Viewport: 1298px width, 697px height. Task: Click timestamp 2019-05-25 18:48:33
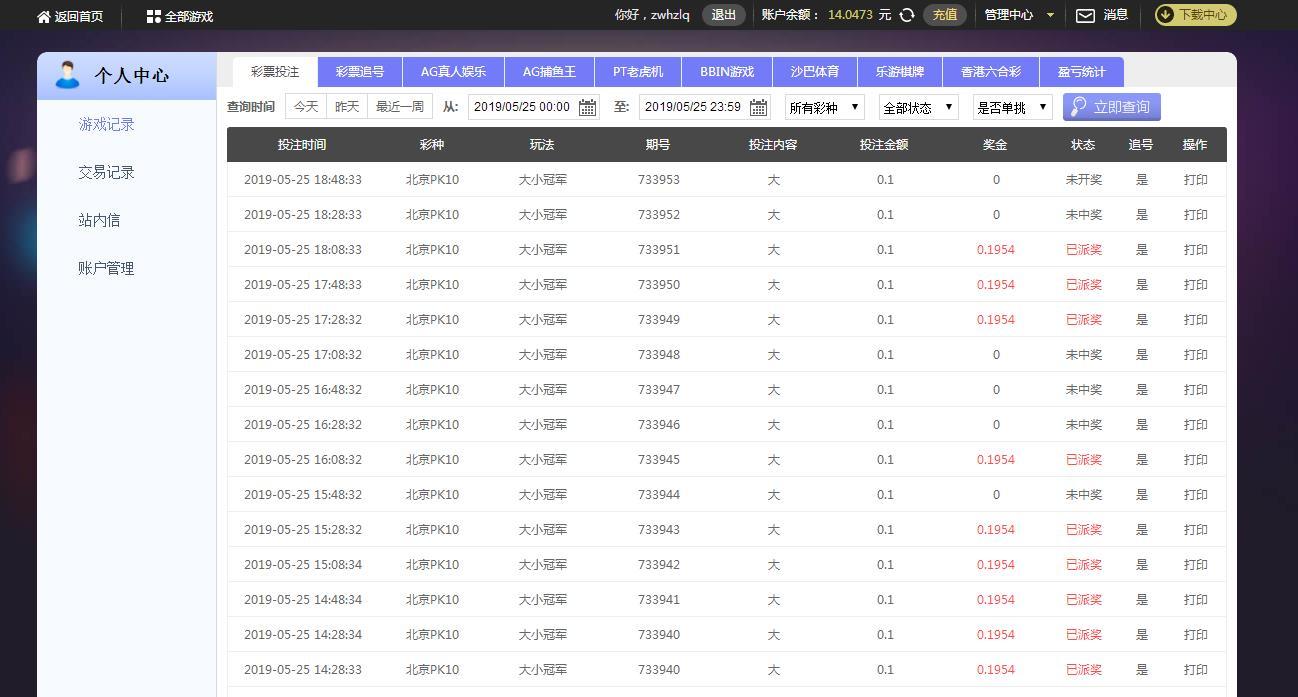pyautogui.click(x=303, y=180)
